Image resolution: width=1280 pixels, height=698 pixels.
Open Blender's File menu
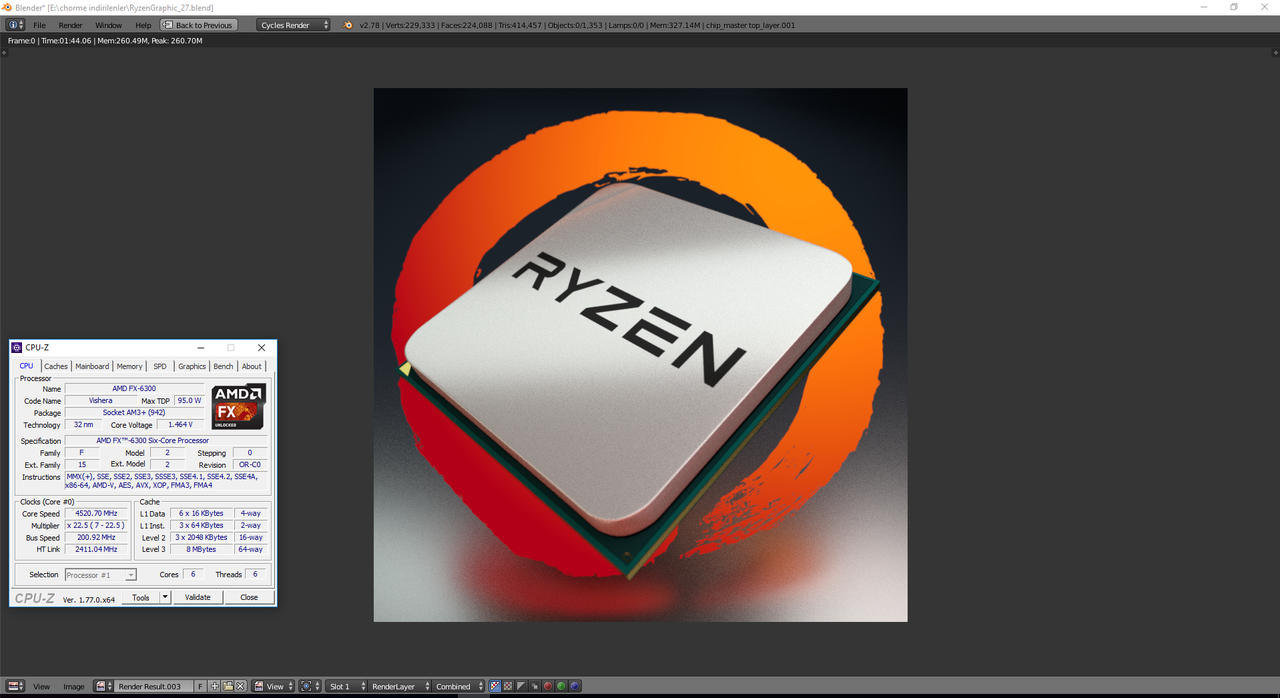tap(40, 25)
